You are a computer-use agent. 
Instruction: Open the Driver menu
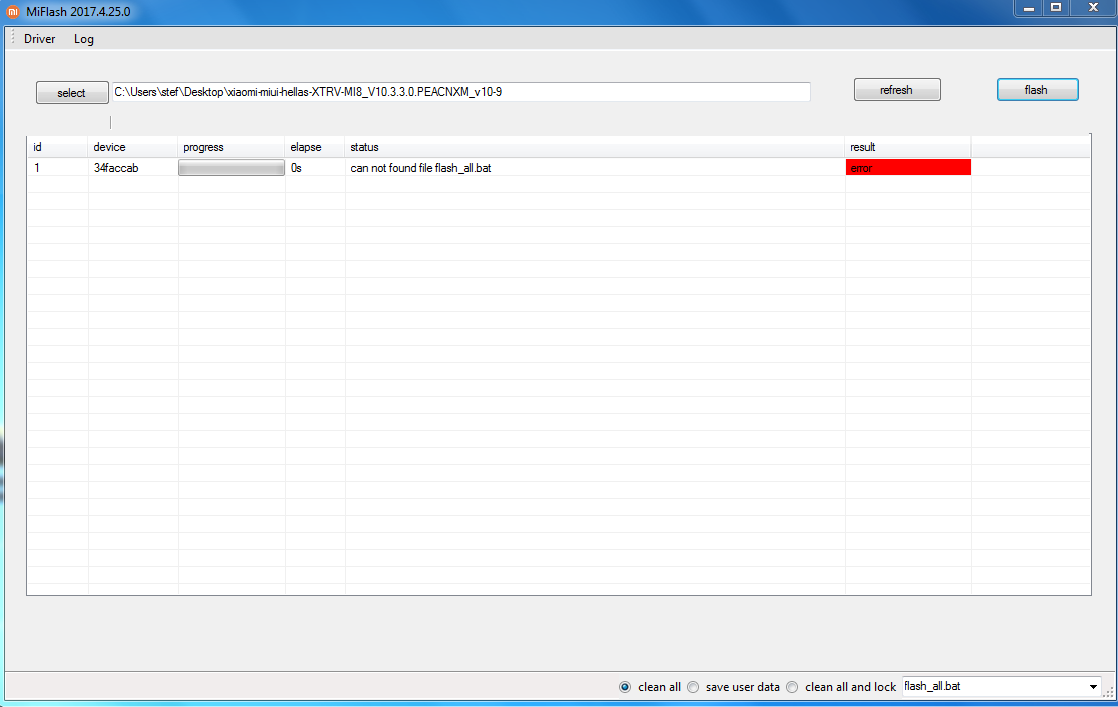(x=39, y=39)
